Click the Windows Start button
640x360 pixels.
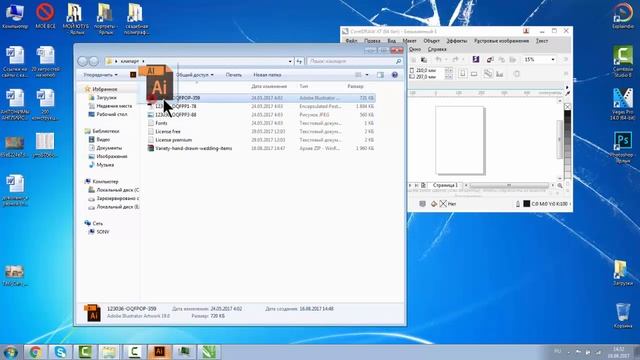pos(10,352)
